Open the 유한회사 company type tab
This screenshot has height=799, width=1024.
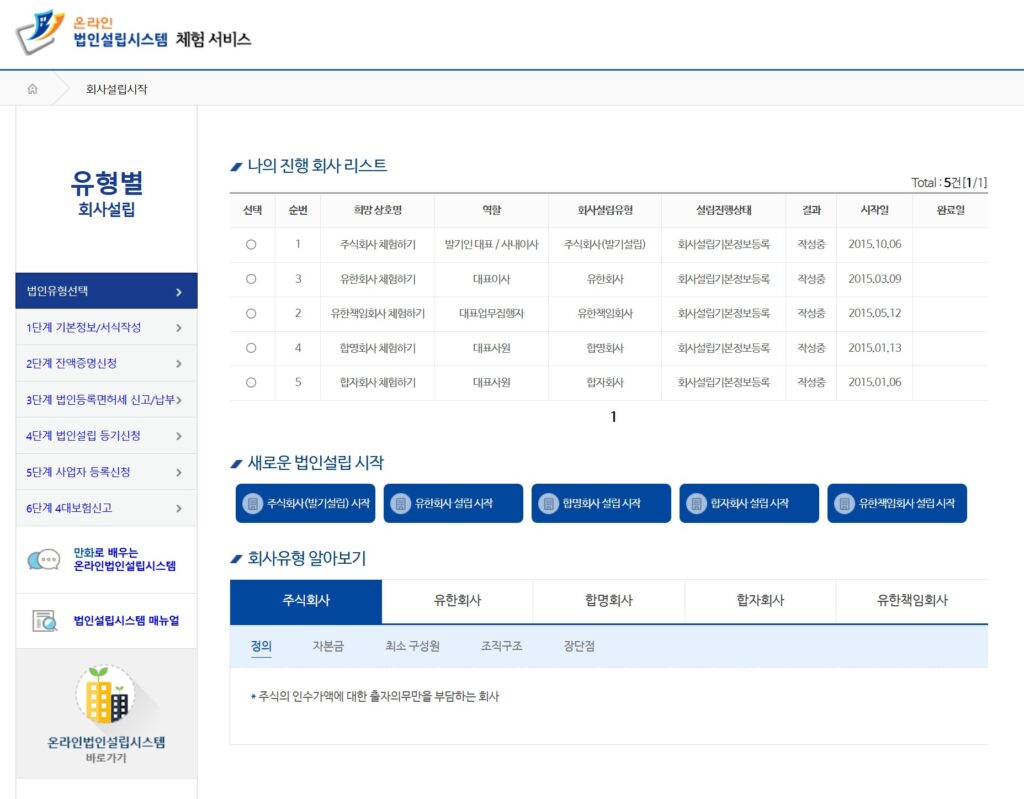(x=457, y=601)
